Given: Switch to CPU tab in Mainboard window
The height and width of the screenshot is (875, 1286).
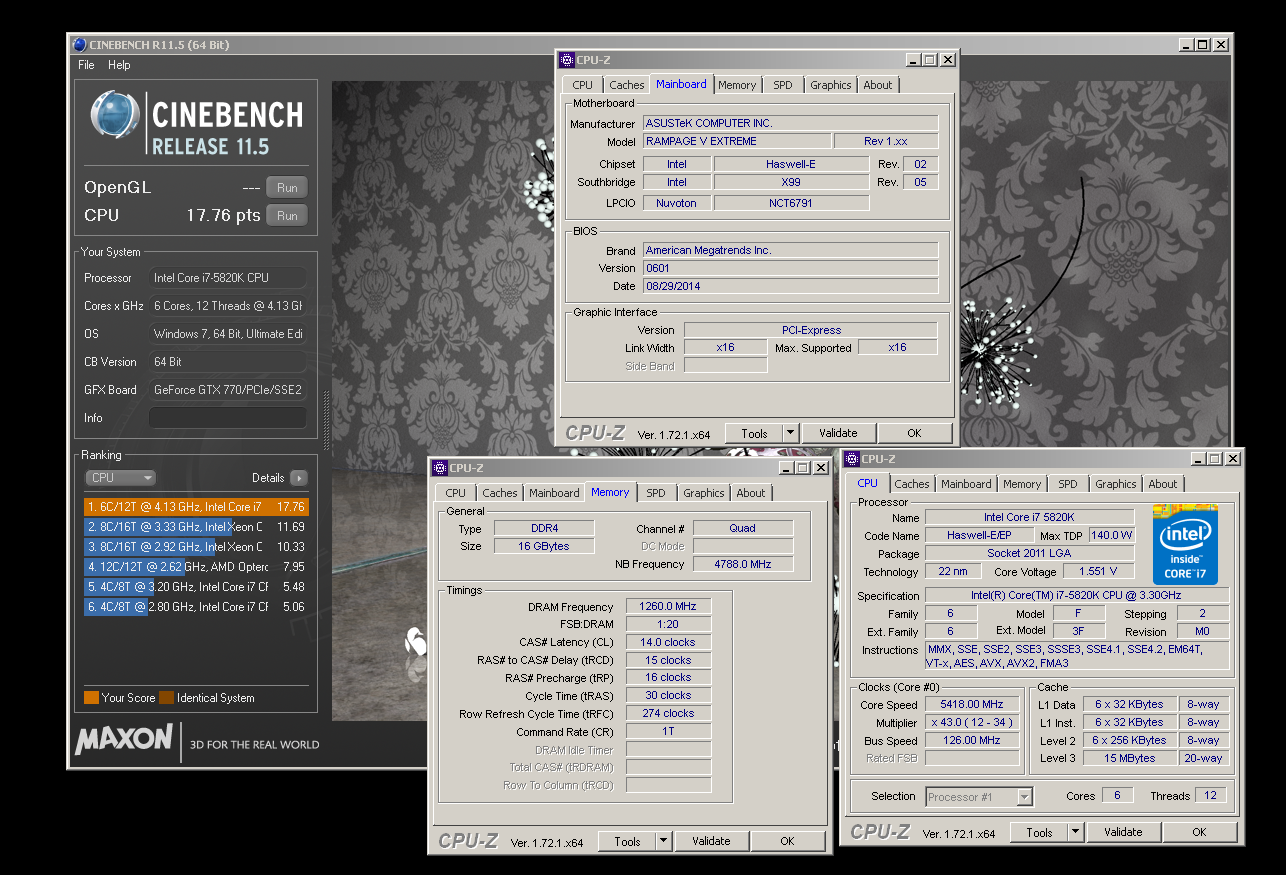Looking at the screenshot, I should [x=582, y=85].
